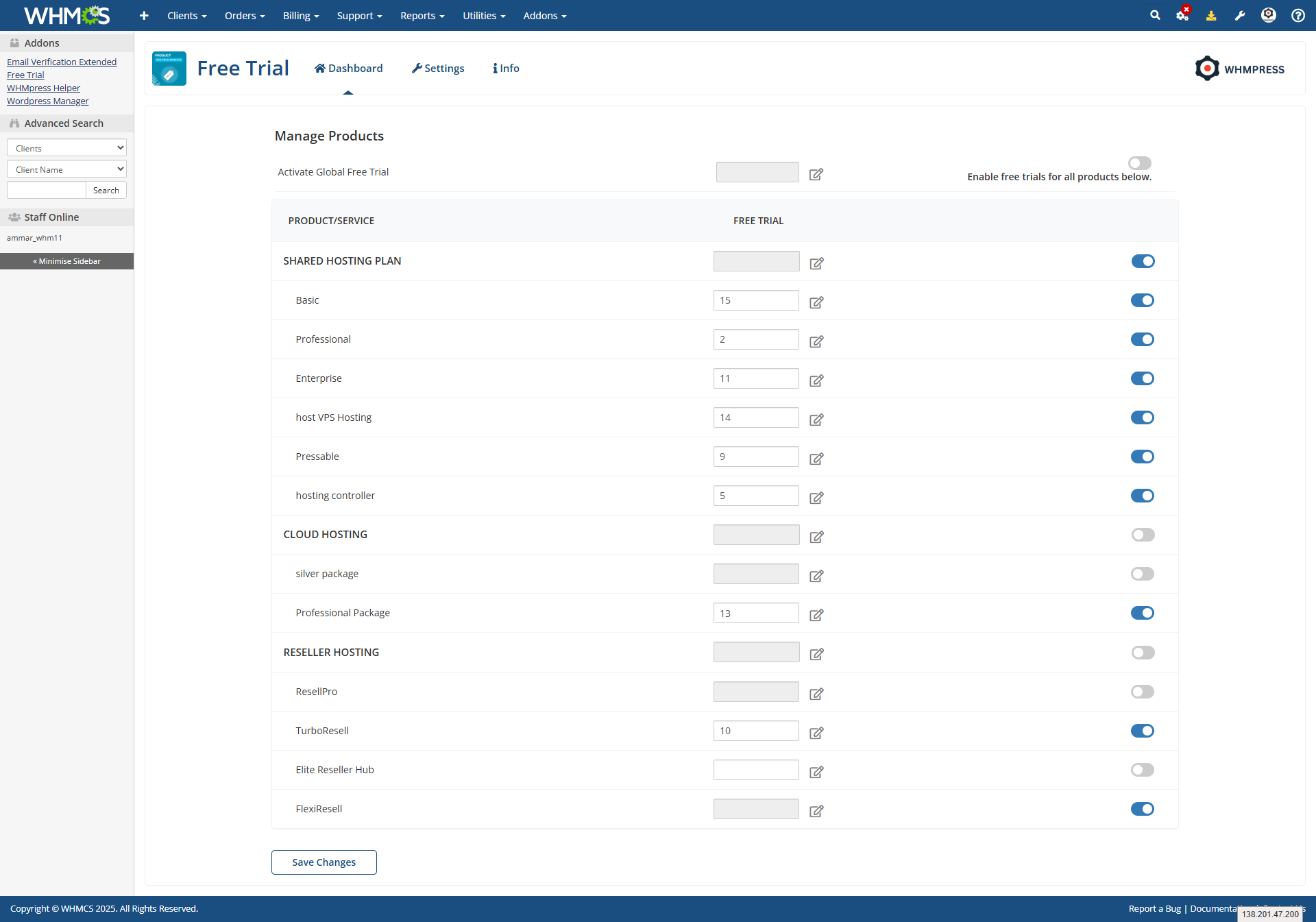Viewport: 1316px width, 922px height.
Task: Enable the Activate Global Free Trial toggle
Action: click(x=1139, y=163)
